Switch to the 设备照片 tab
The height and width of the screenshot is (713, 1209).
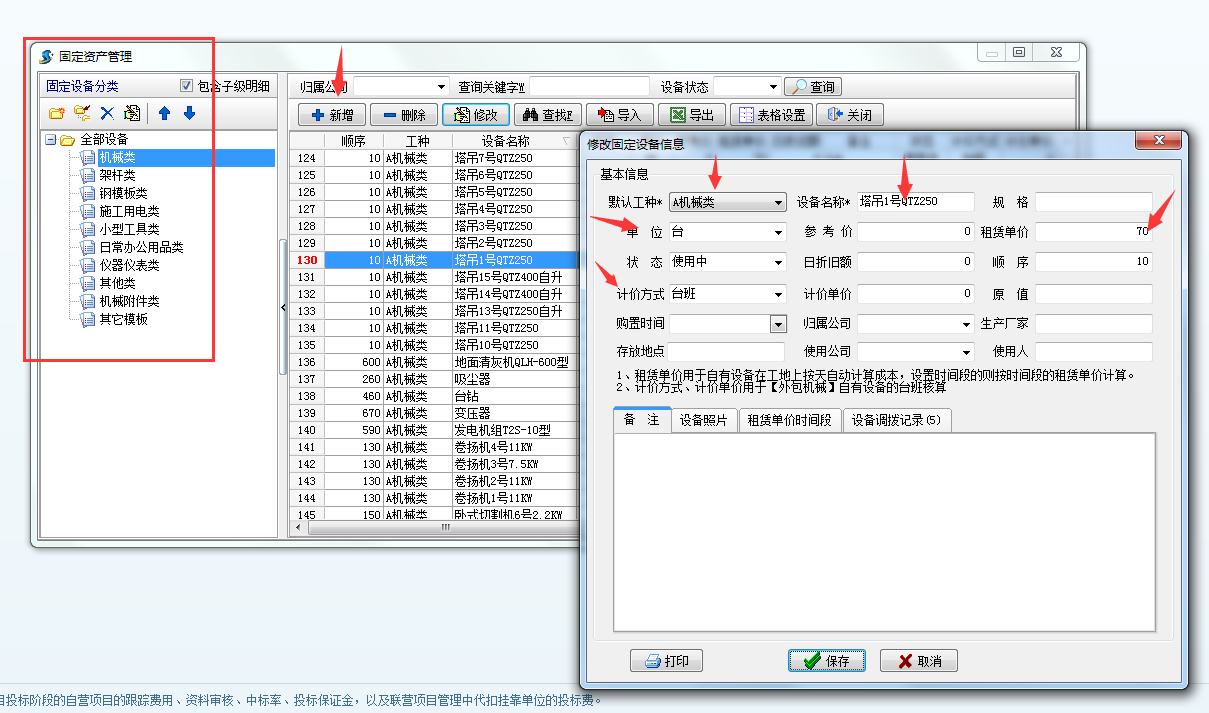click(702, 420)
